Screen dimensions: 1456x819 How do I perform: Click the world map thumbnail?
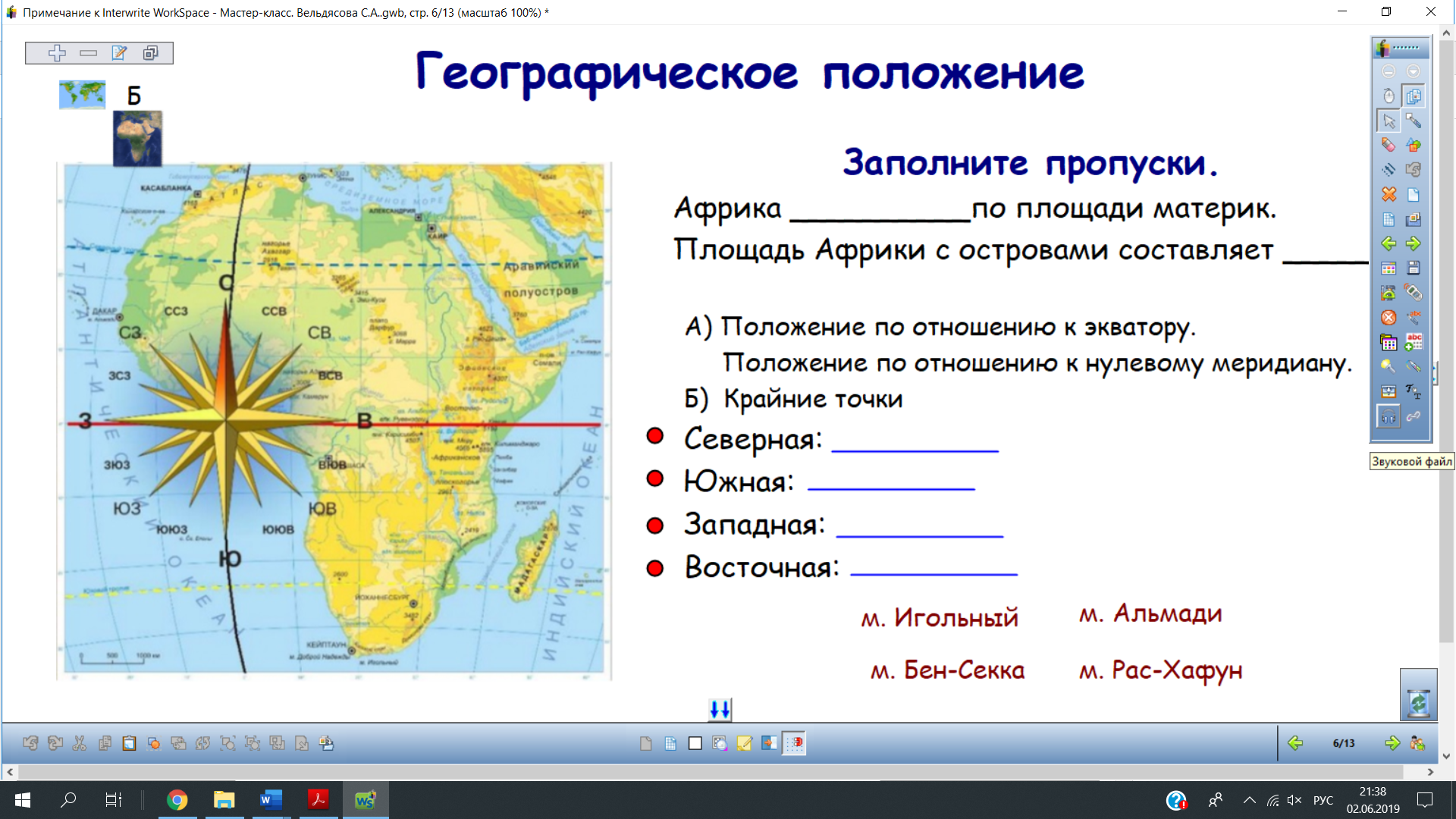(82, 95)
